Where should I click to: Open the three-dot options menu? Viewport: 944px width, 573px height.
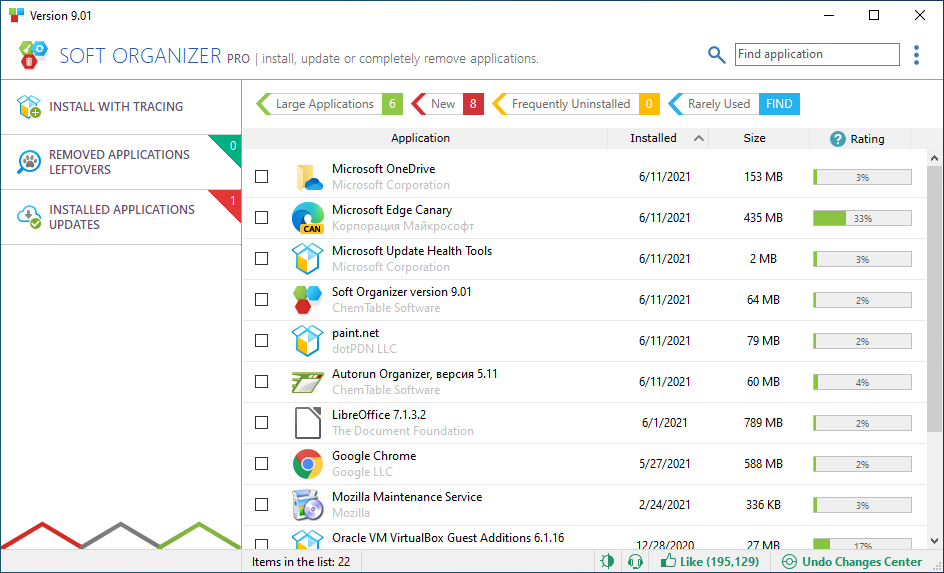(x=916, y=55)
